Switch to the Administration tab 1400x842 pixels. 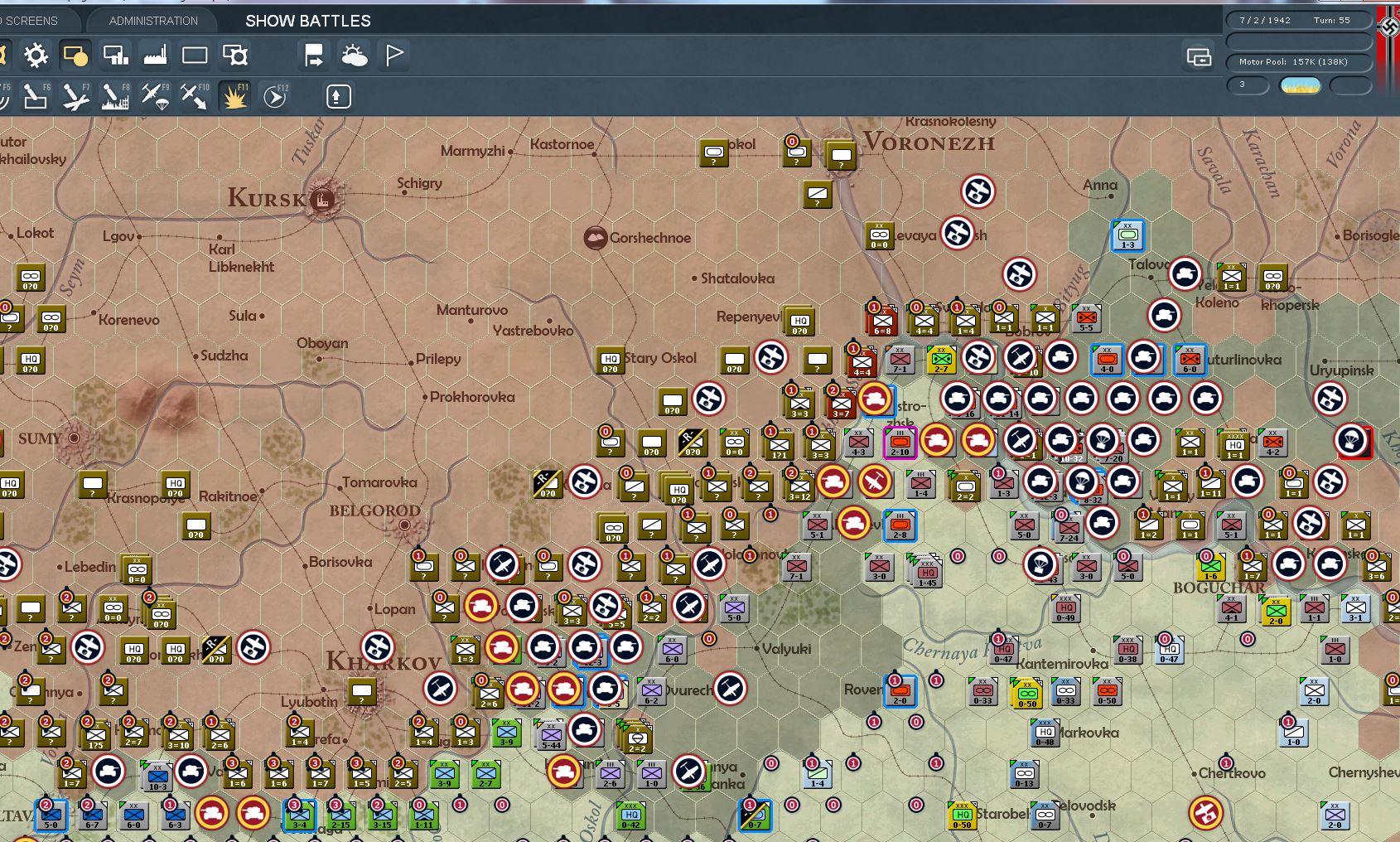pyautogui.click(x=153, y=21)
